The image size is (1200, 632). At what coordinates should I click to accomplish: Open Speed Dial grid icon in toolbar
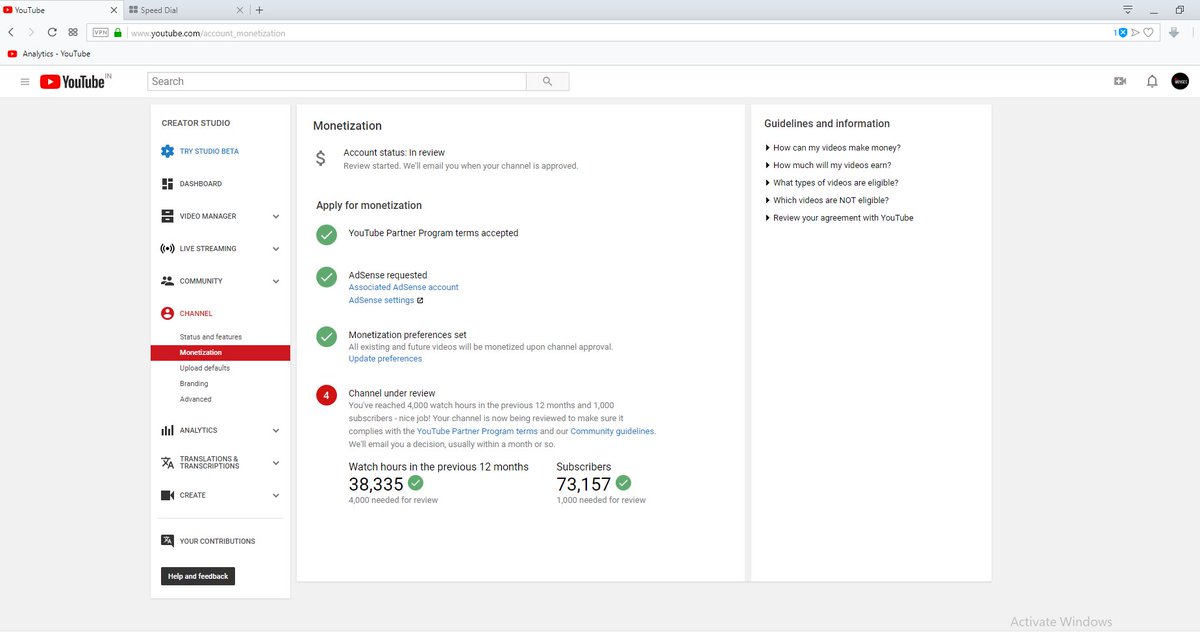coord(73,32)
